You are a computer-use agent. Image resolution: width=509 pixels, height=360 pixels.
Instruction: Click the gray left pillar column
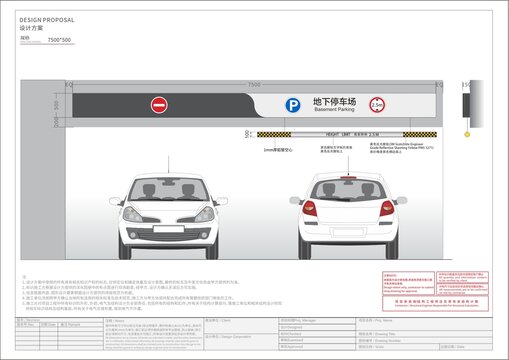[x=43, y=170]
